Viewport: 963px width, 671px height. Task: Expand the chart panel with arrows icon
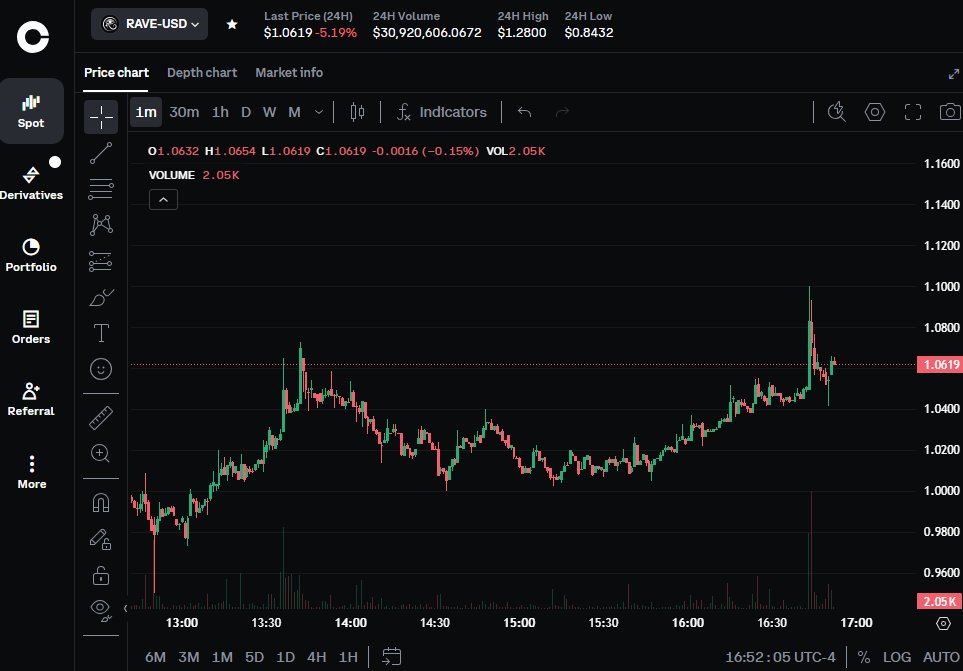(953, 74)
